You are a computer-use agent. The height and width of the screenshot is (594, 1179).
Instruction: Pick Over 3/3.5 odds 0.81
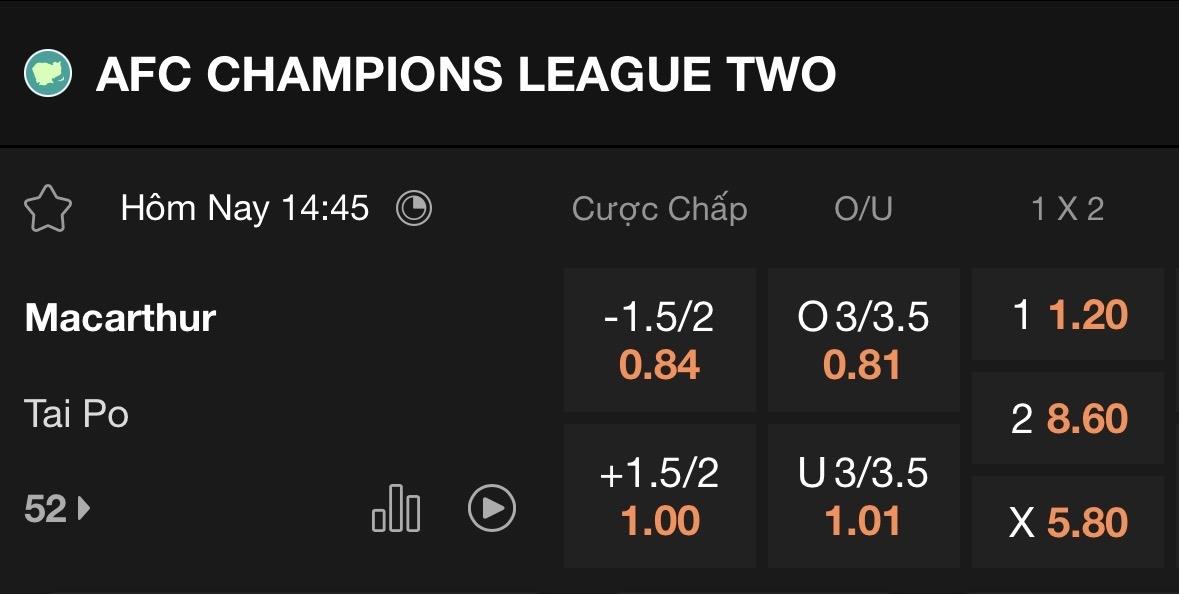pos(863,340)
